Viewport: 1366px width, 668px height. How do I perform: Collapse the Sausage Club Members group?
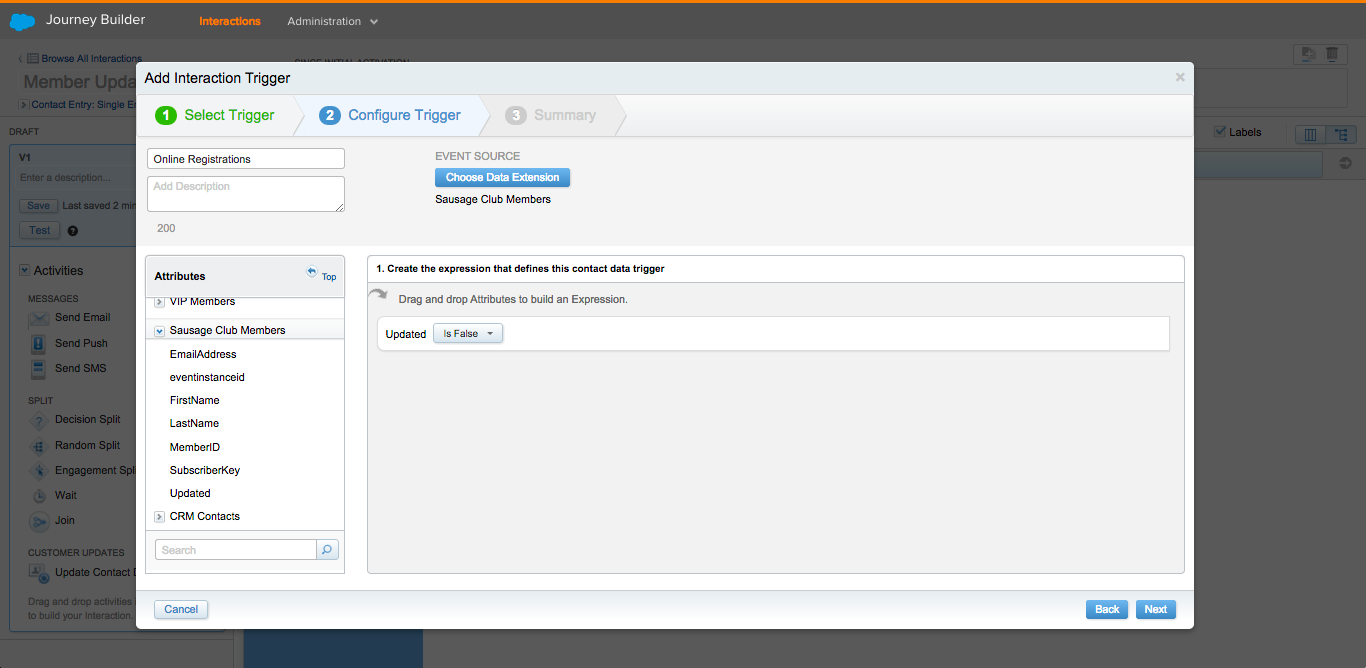point(160,331)
